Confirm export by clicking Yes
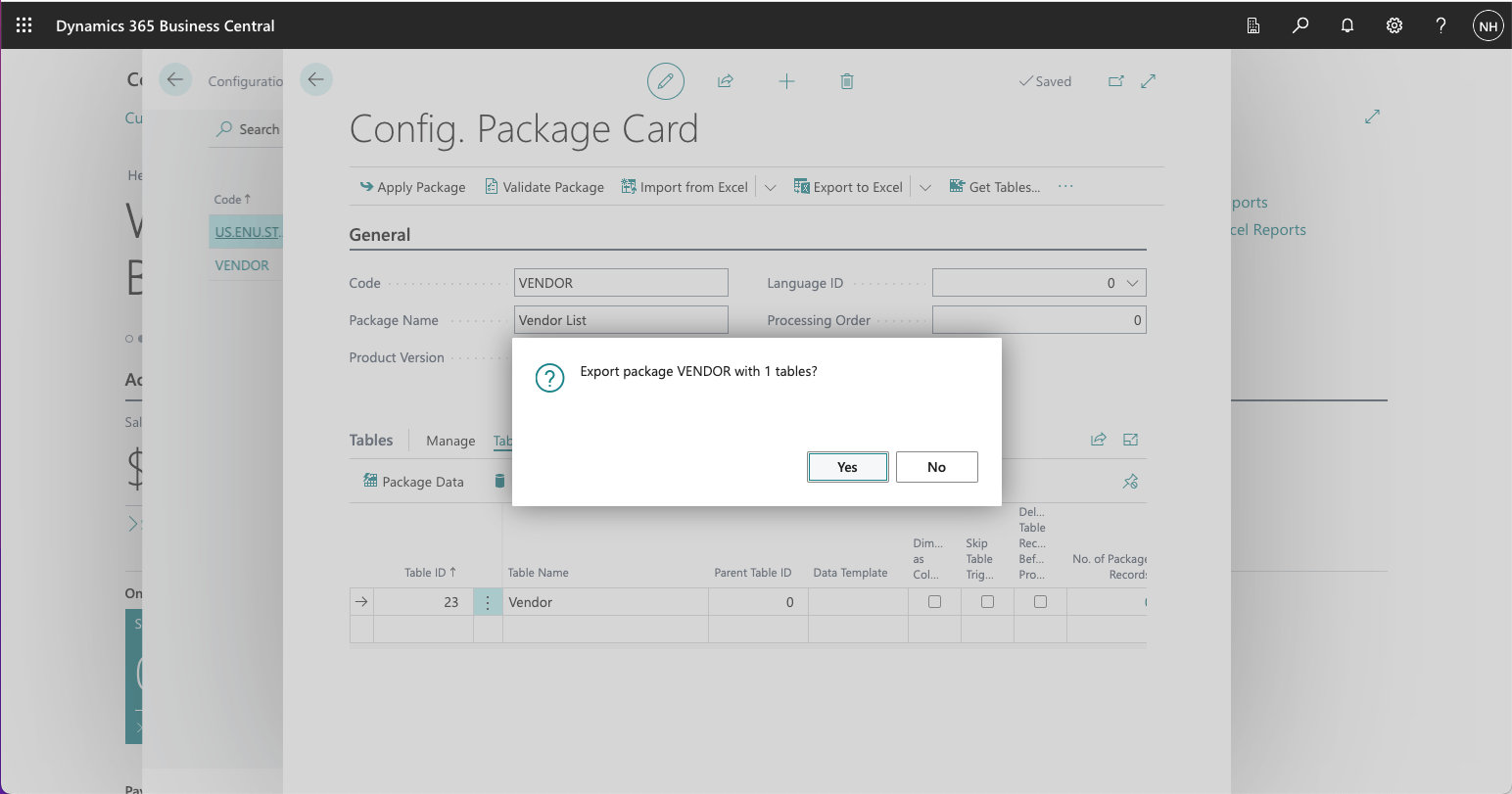The image size is (1512, 794). [x=847, y=467]
